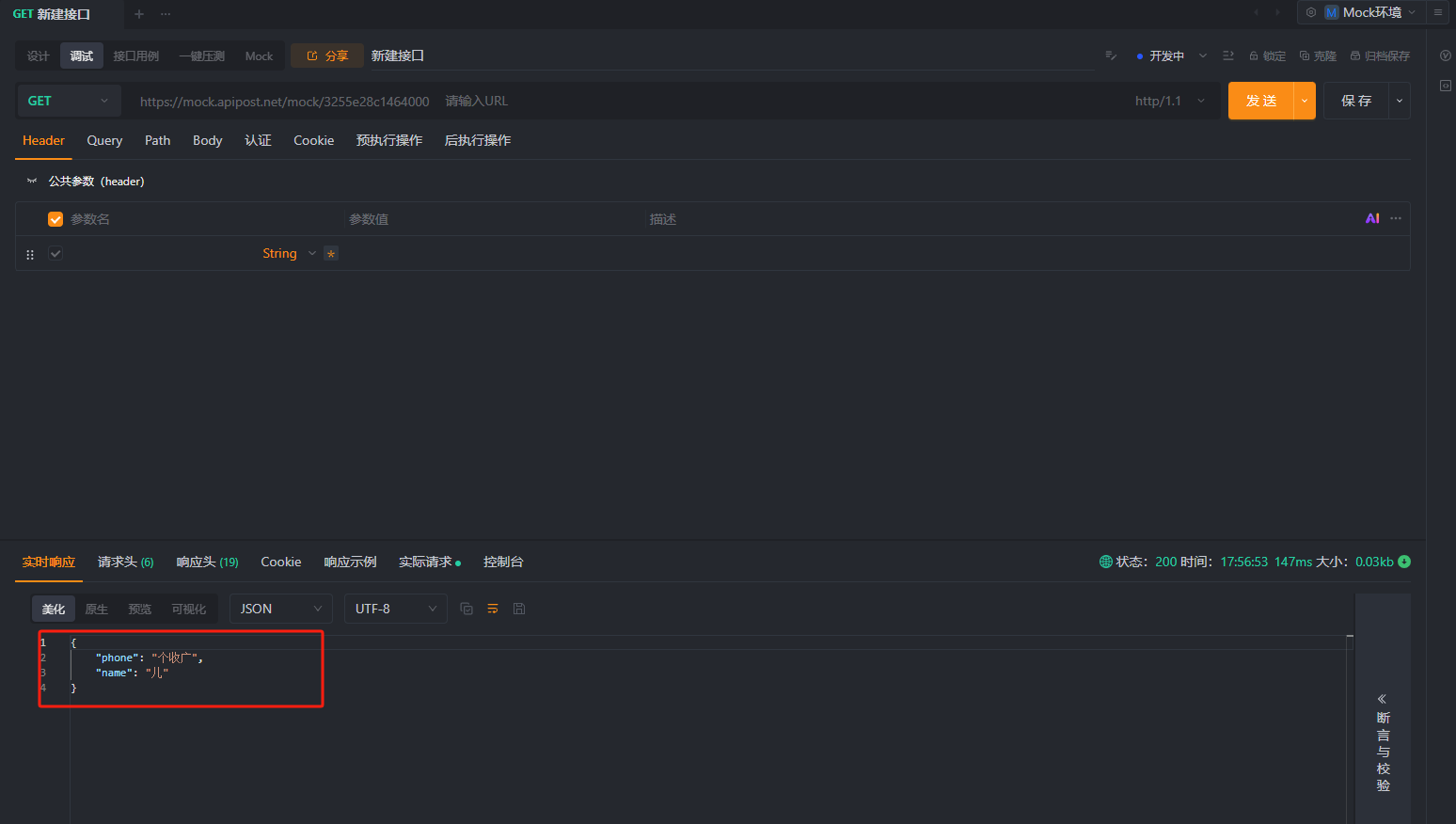Copy the response body
This screenshot has height=824, width=1456.
click(467, 609)
